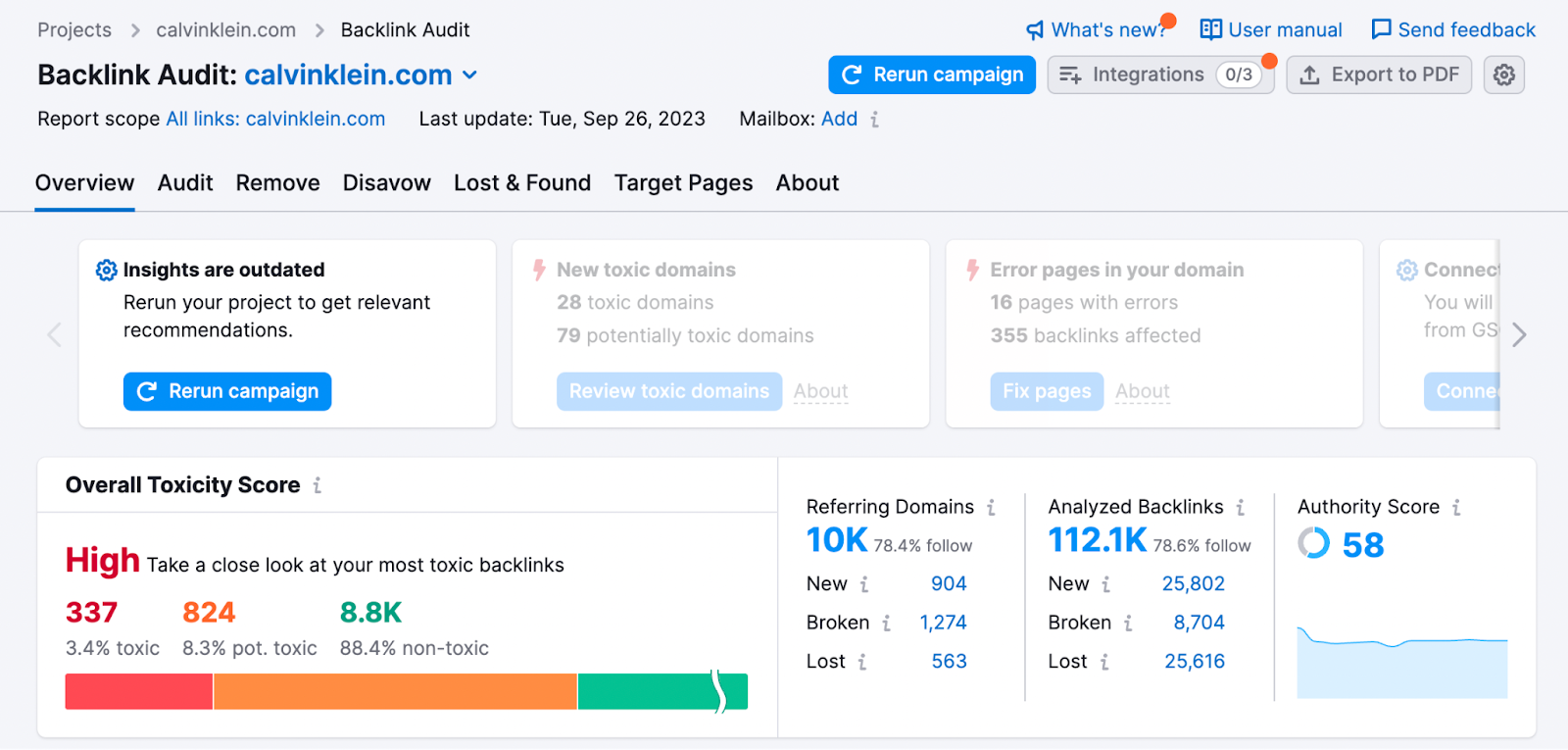Screen dimensions: 1568x750
Task: Open the Integrations 0/3 menu
Action: point(1160,75)
